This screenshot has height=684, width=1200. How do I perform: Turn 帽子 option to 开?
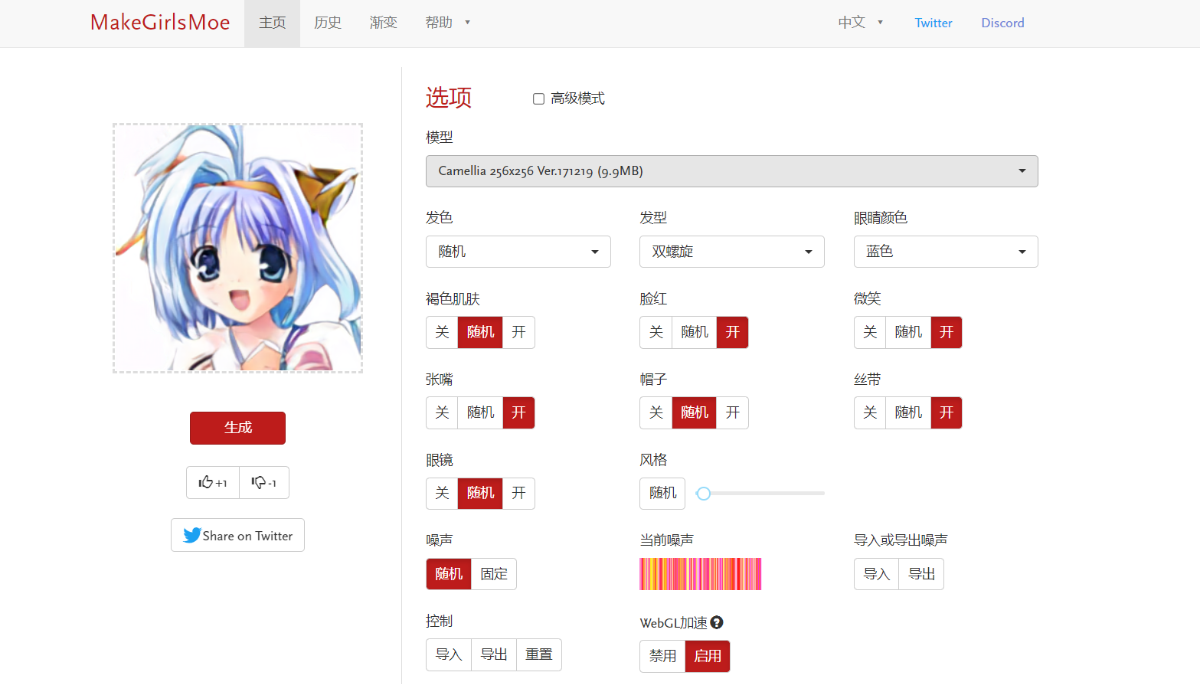pos(732,412)
